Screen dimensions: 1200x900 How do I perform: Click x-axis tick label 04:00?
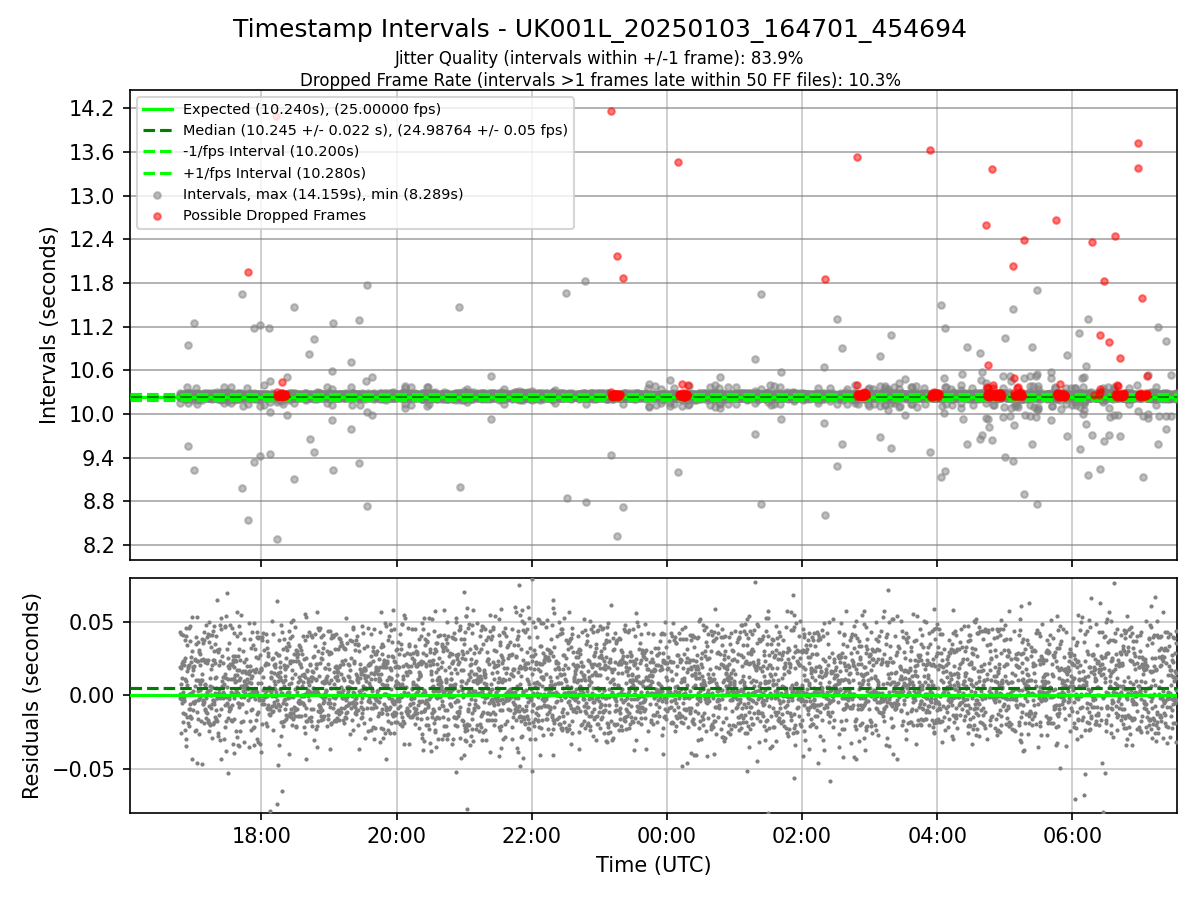point(936,834)
